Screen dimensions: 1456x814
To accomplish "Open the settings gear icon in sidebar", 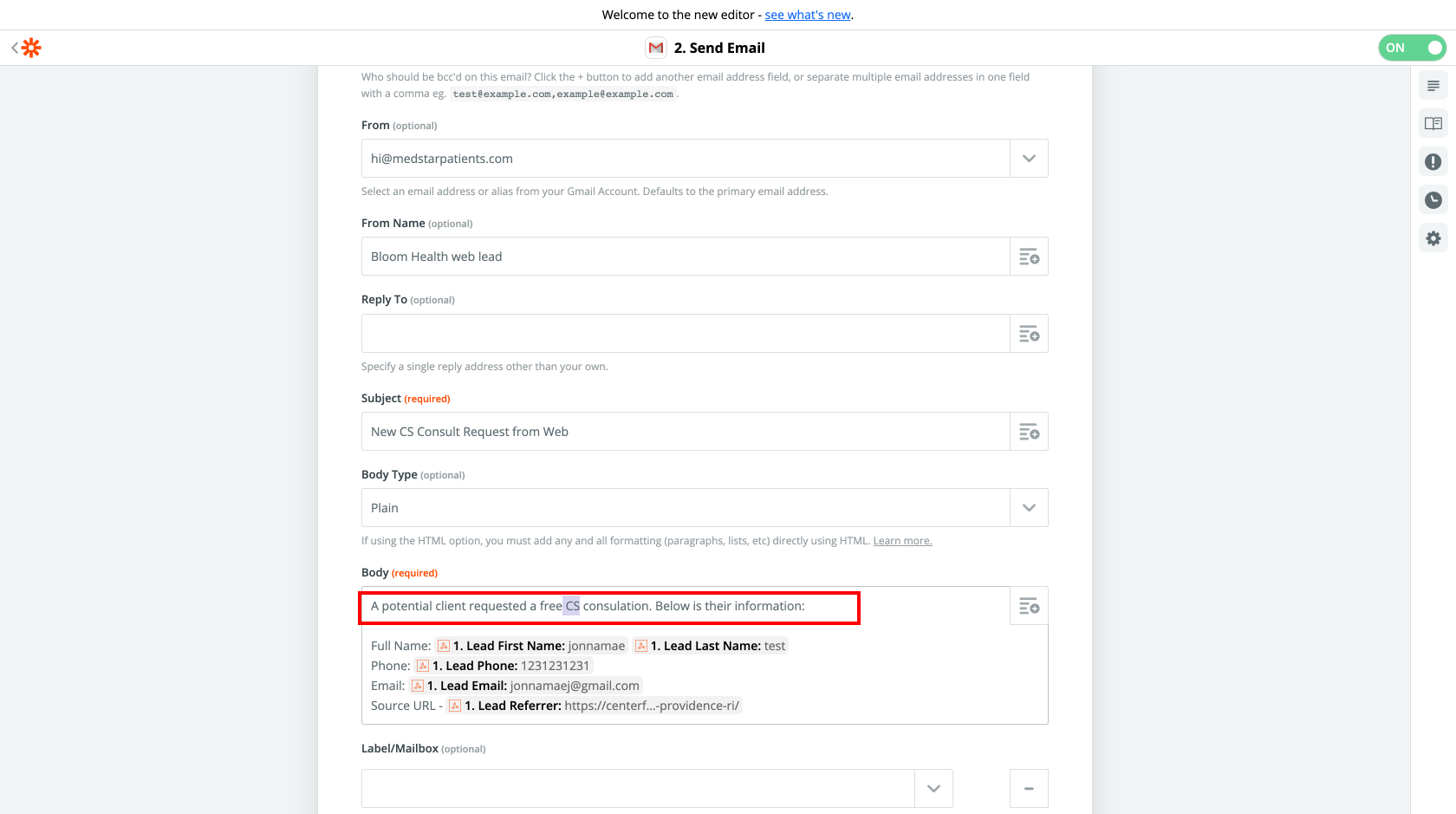I will tap(1433, 238).
